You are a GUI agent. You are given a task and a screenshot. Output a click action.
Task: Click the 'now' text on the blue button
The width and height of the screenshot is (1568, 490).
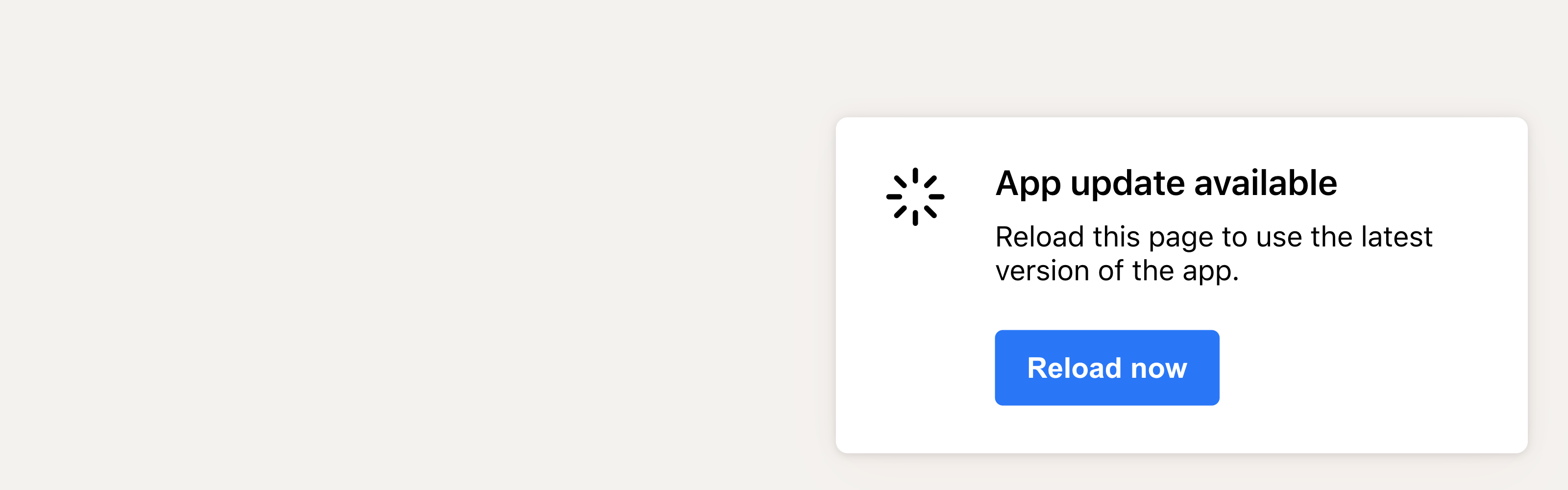coord(1159,369)
